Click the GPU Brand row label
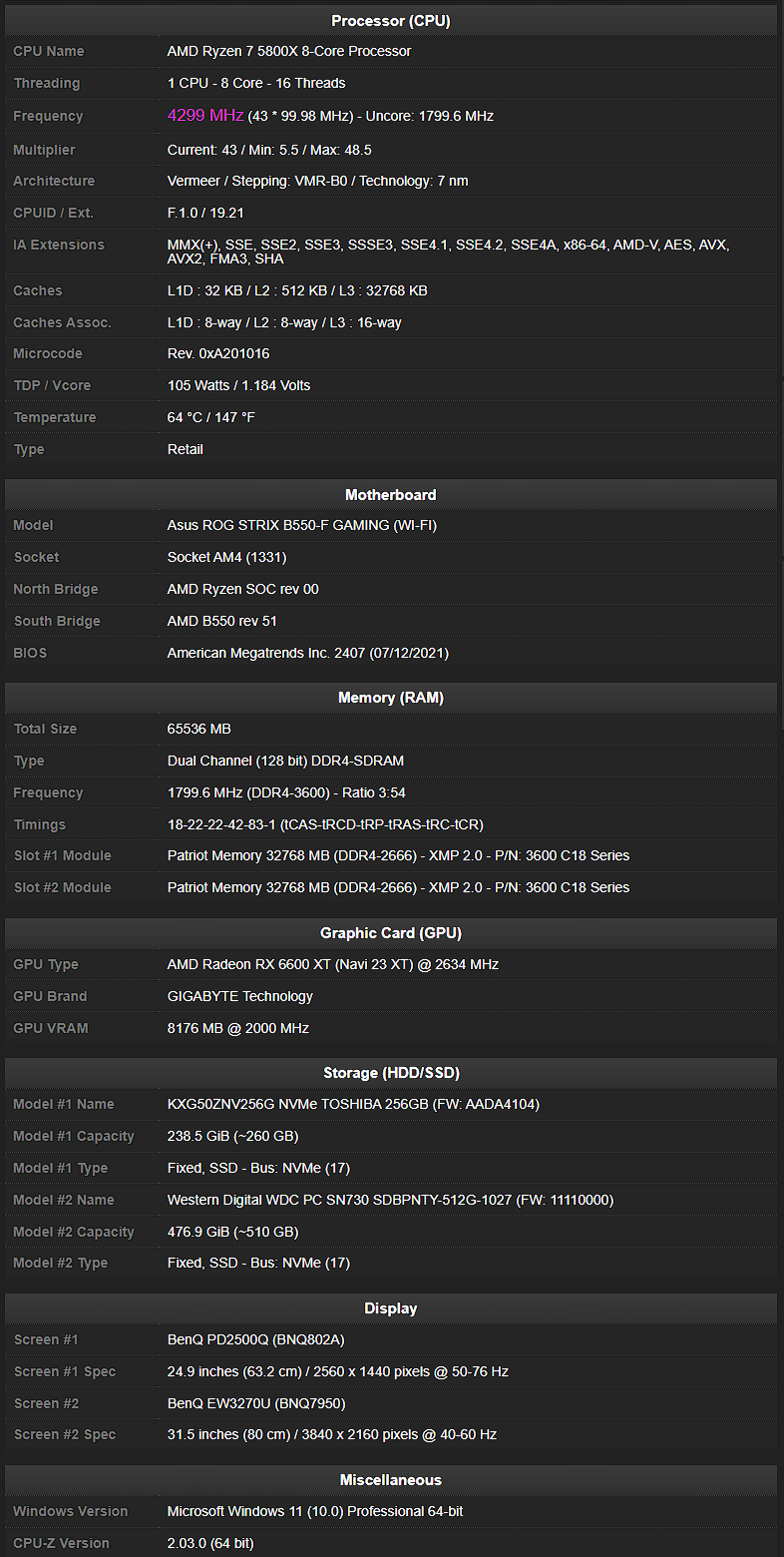Viewport: 784px width, 1557px height. (x=50, y=996)
